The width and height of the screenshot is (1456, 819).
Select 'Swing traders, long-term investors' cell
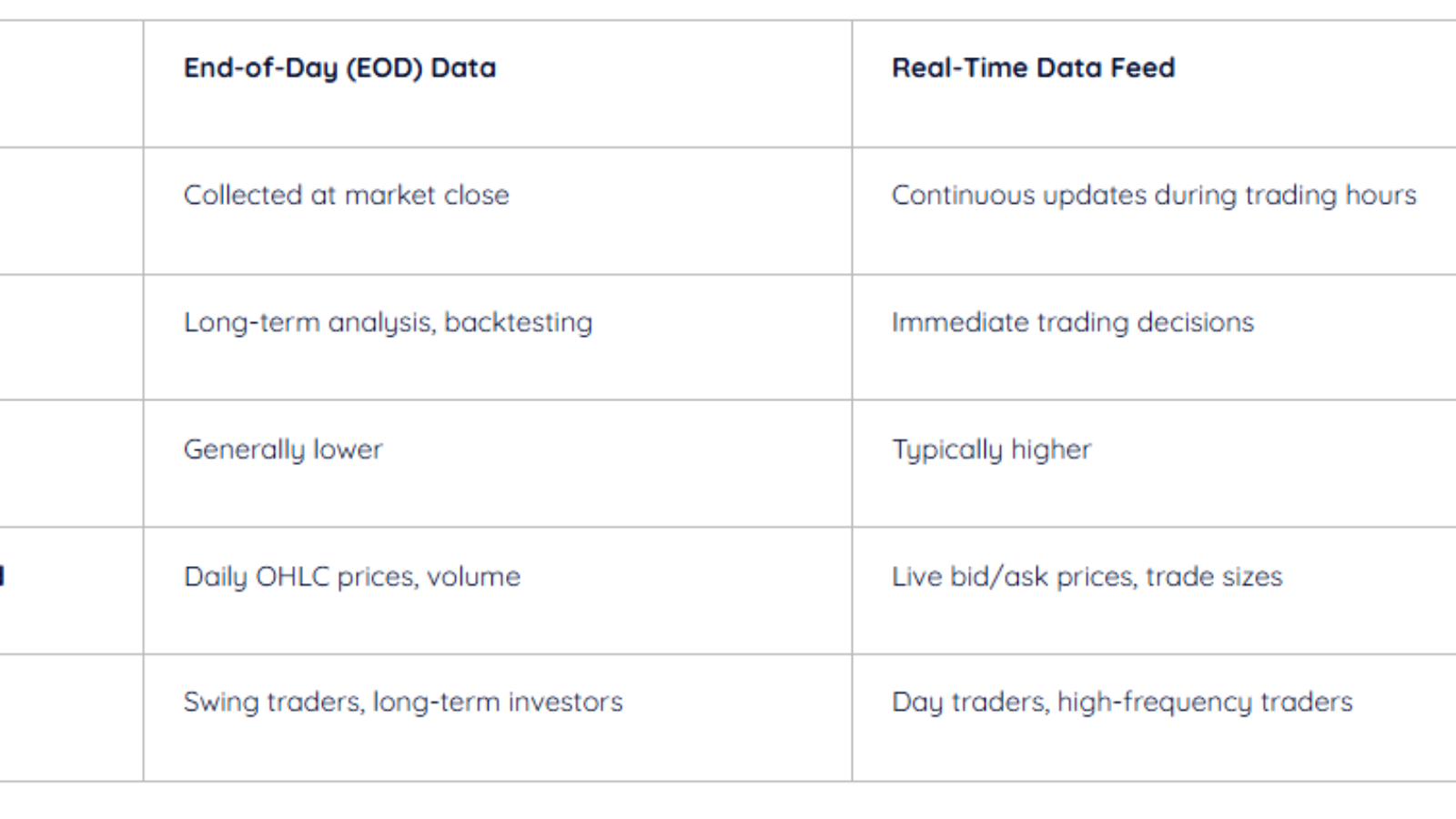pos(403,702)
